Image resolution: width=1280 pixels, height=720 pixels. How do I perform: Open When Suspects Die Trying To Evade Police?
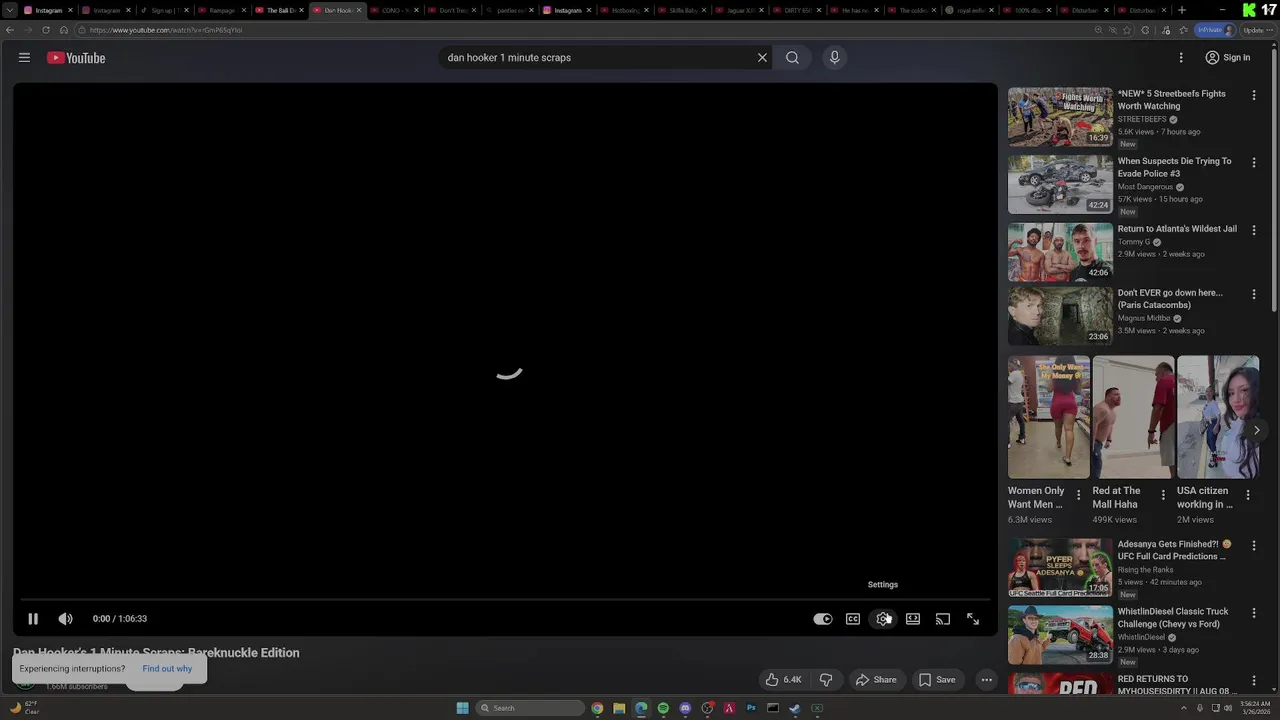coord(1060,184)
